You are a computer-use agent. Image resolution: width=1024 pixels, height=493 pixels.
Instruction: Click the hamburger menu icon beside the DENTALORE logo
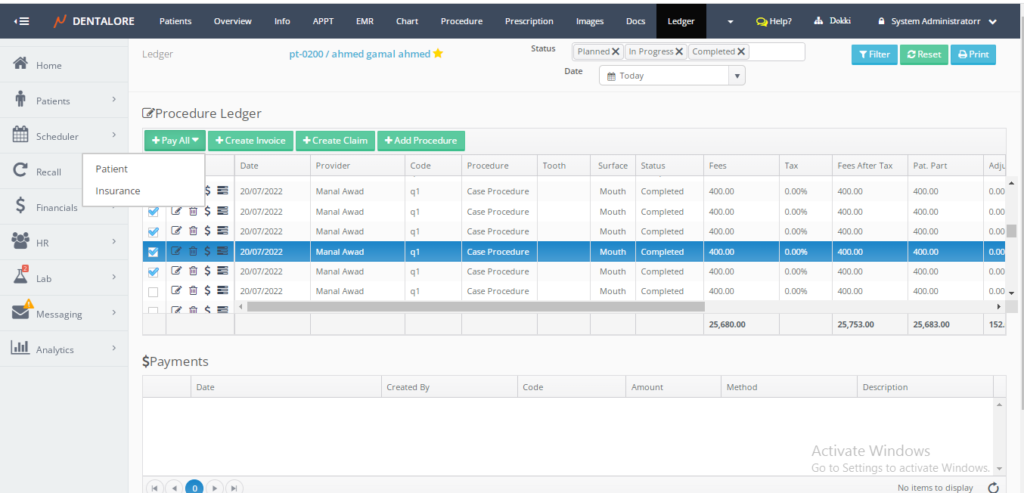click(x=21, y=21)
